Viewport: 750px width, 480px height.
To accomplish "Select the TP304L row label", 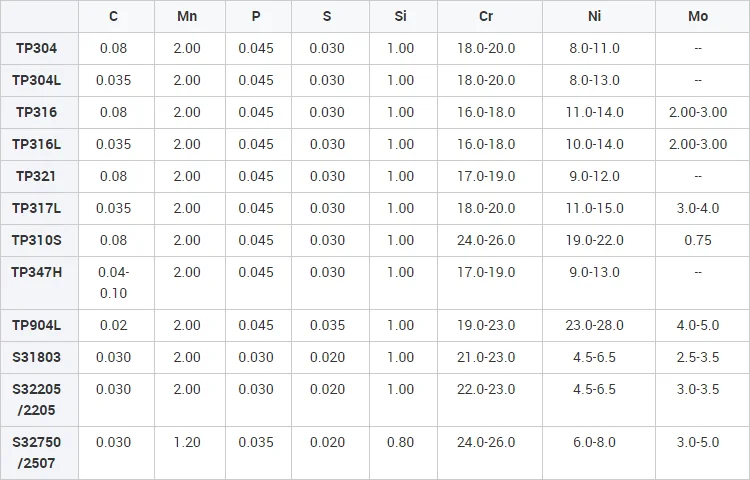I will 36,80.
